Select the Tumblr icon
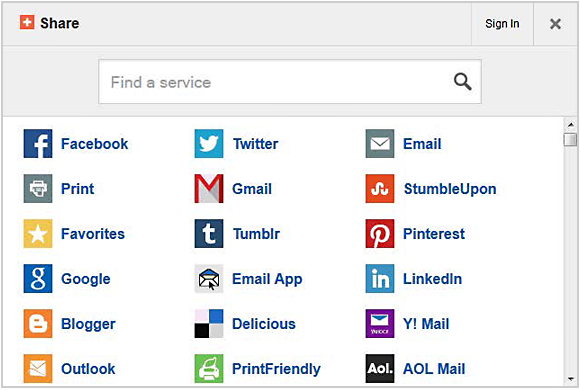 pos(209,233)
